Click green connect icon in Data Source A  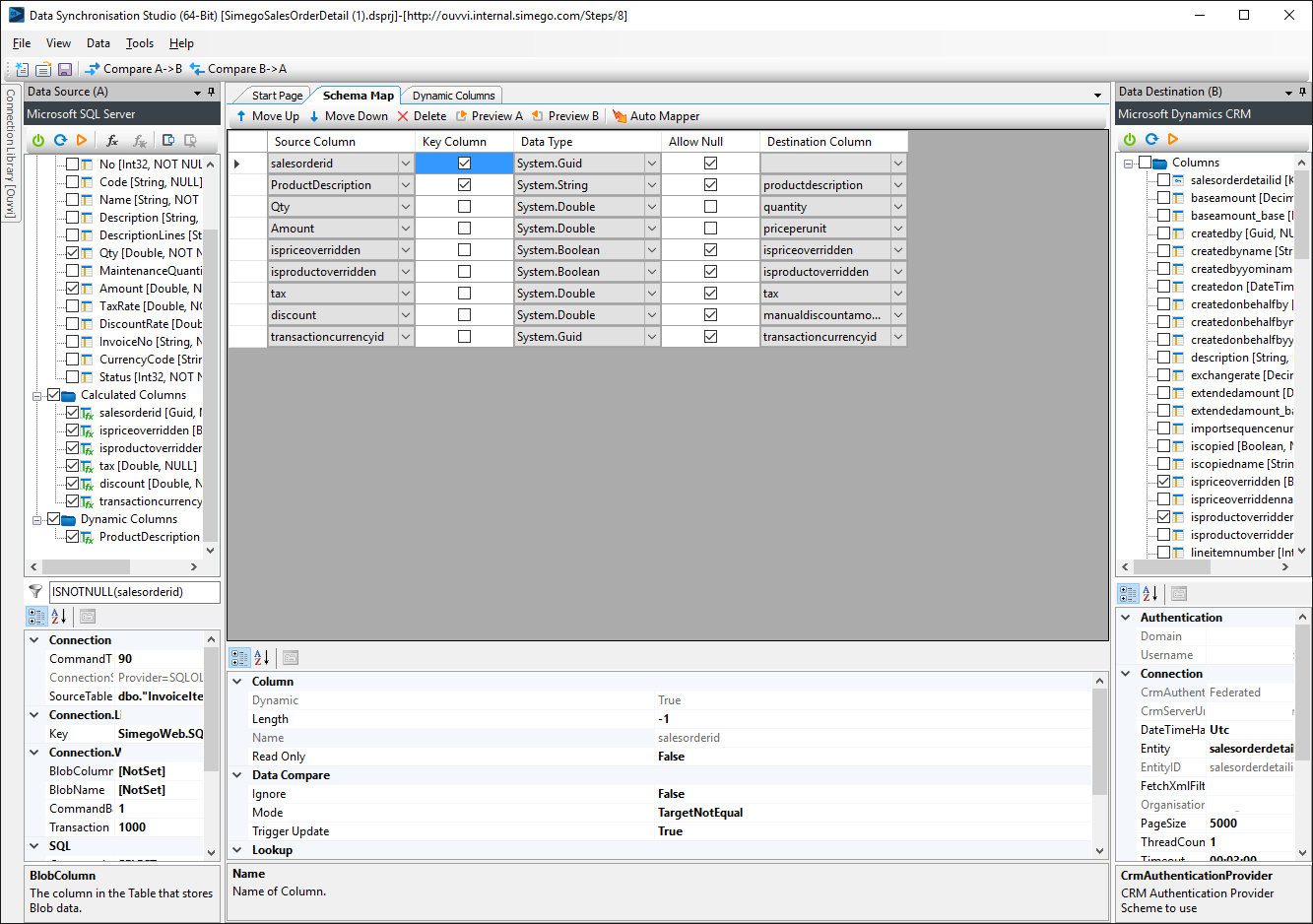coord(38,140)
